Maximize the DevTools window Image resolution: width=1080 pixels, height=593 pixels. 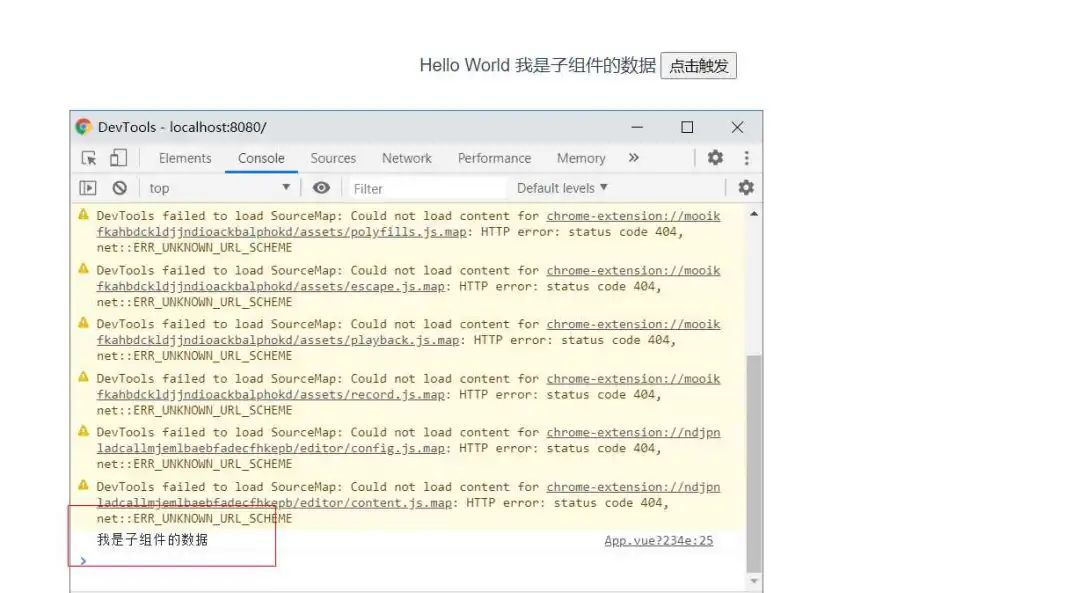(687, 127)
